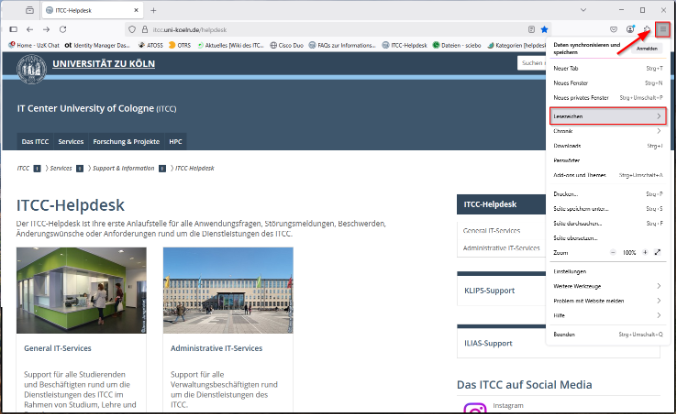Open the ATOSS bookmark
This screenshot has height=415, width=677.
(x=151, y=45)
